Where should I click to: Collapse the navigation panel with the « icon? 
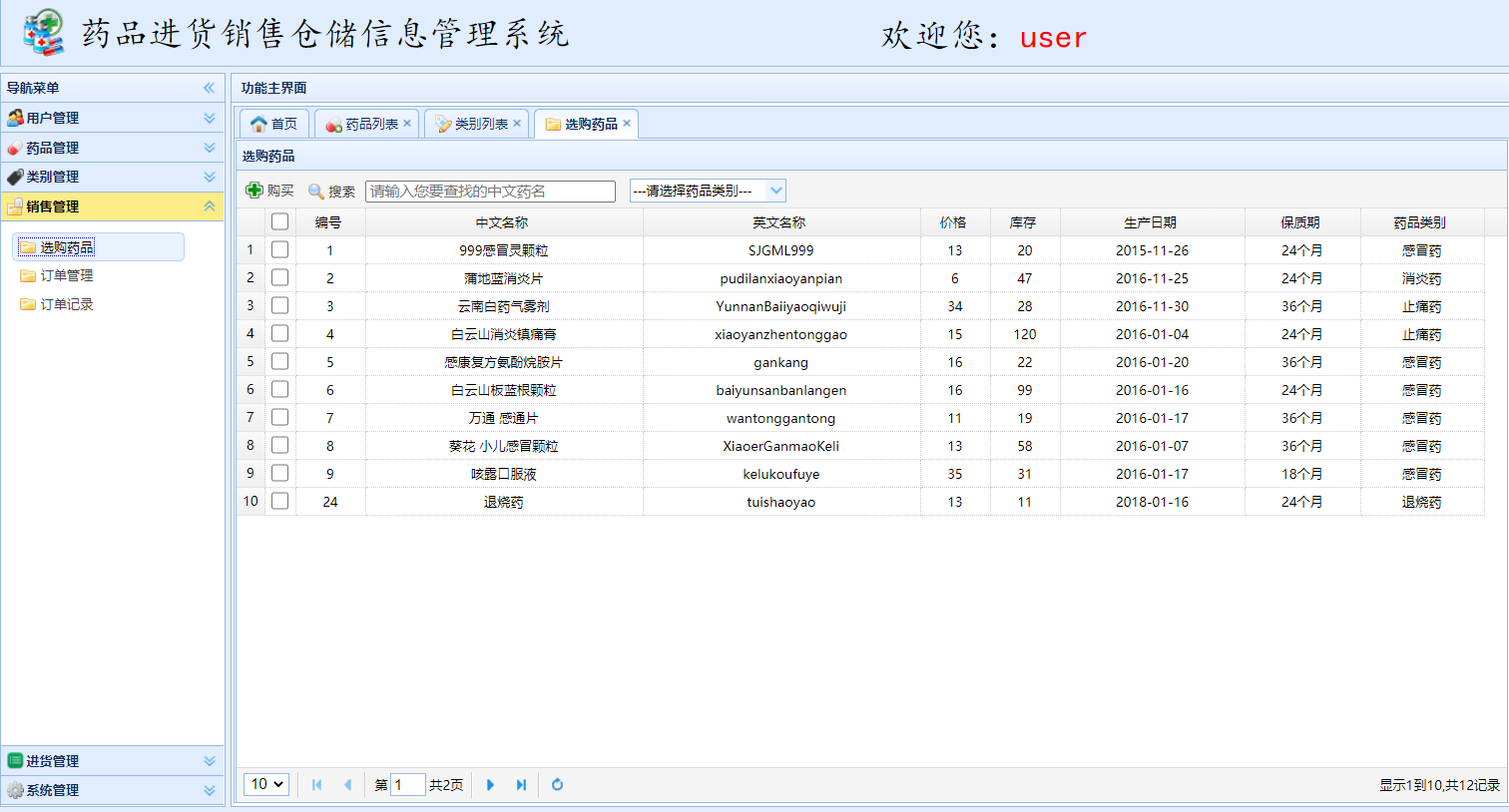(x=209, y=88)
